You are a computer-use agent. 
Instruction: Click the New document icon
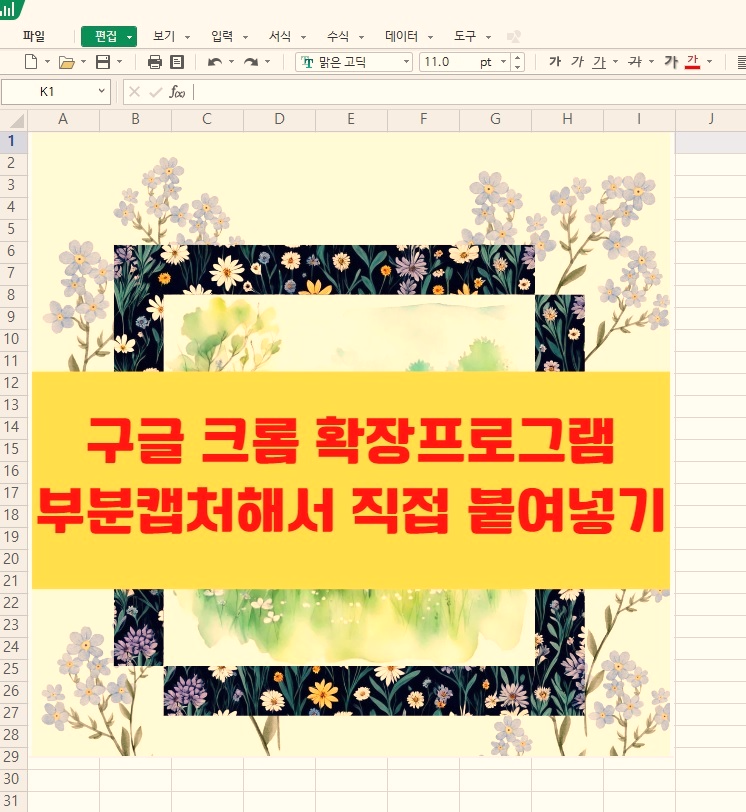31,62
